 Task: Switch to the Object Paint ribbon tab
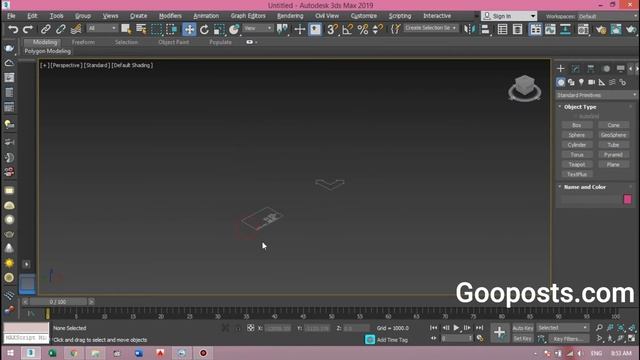pos(173,42)
